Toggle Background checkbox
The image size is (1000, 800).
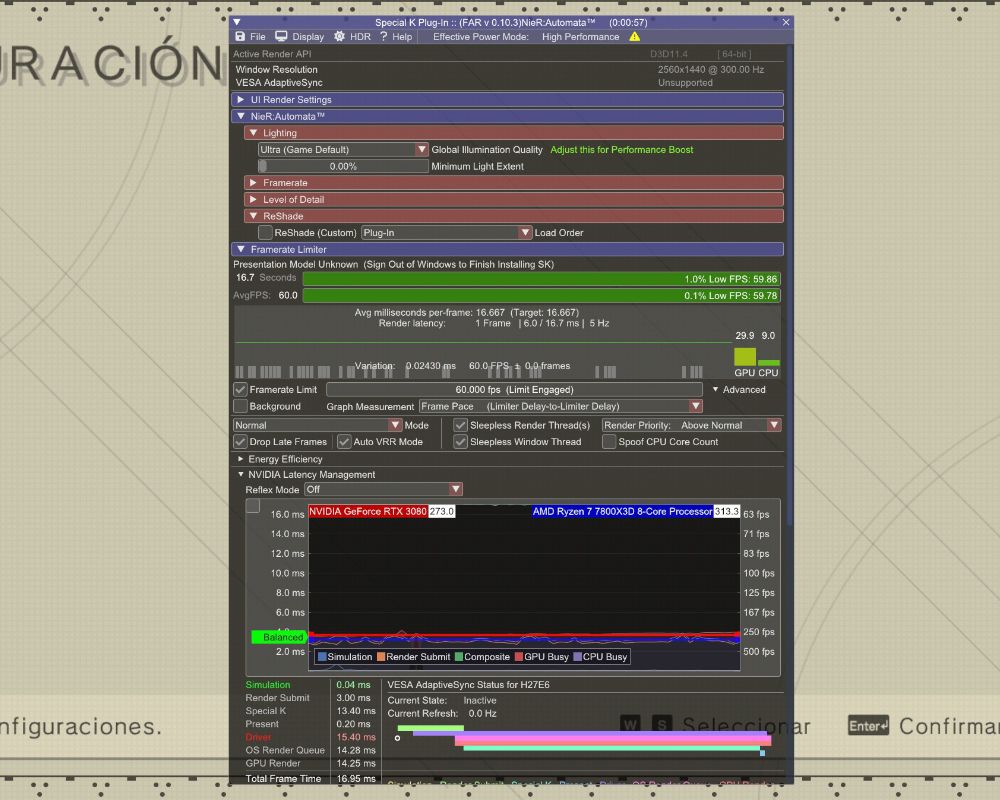tap(240, 406)
